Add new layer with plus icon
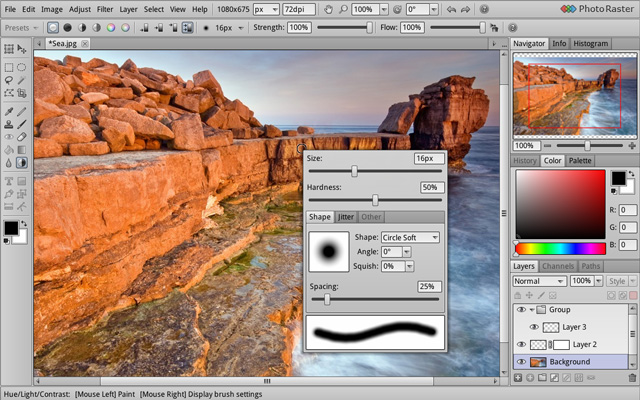This screenshot has height=400, width=640. pyautogui.click(x=518, y=378)
